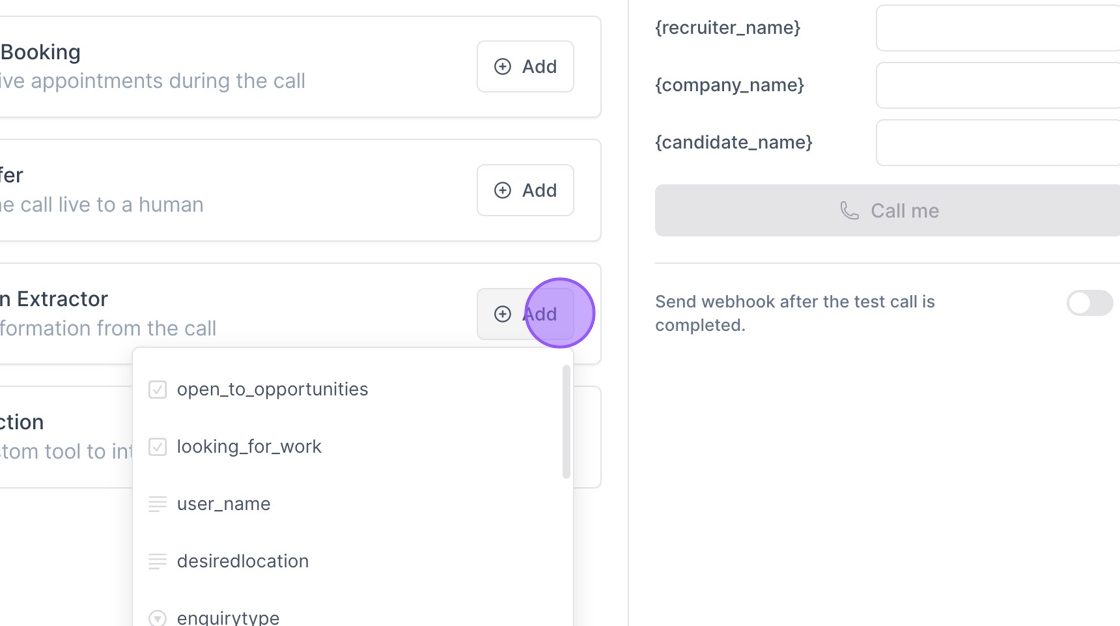Pick enquirytype from the dropdown list

pos(228,617)
